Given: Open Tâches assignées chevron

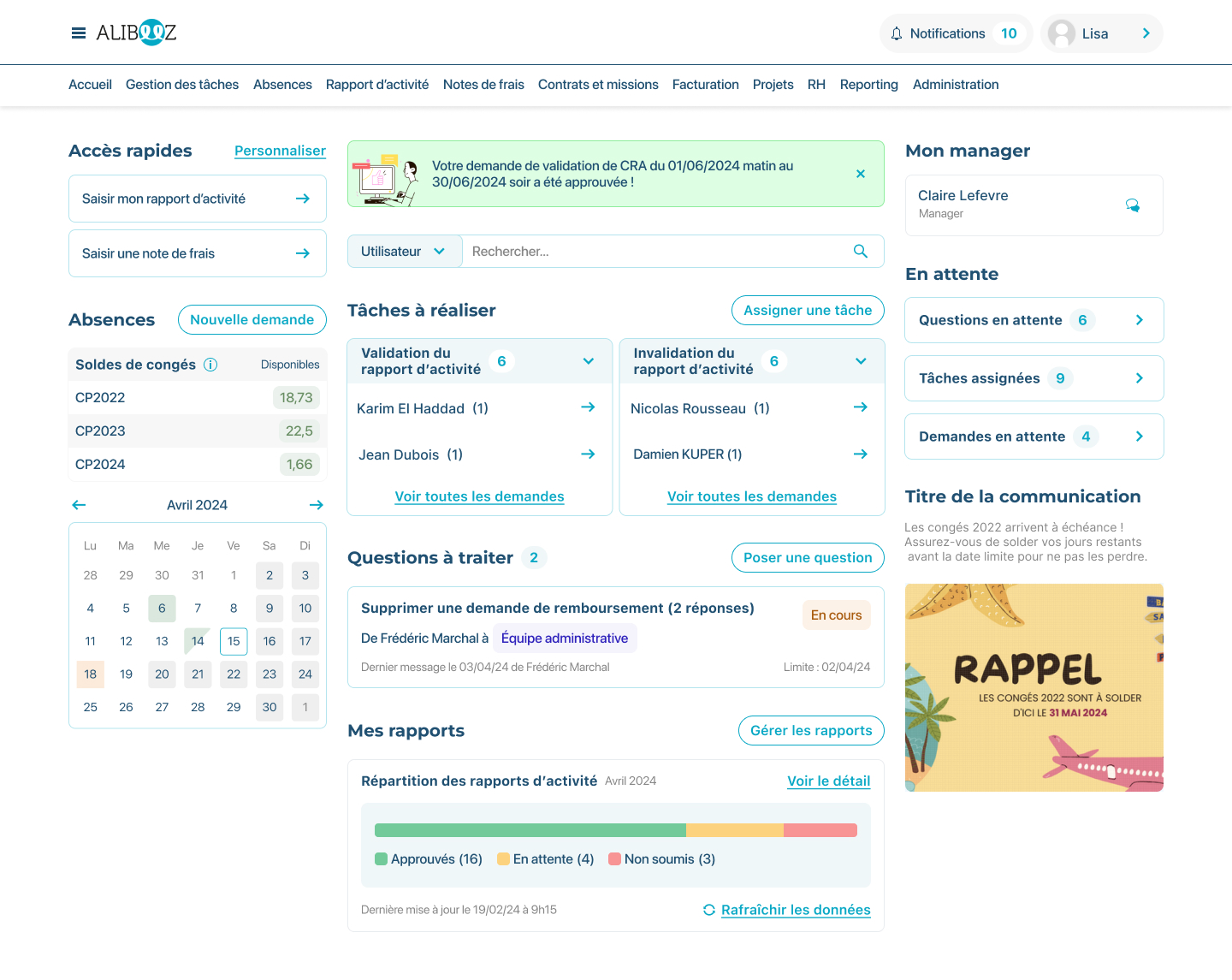Looking at the screenshot, I should 1140,378.
